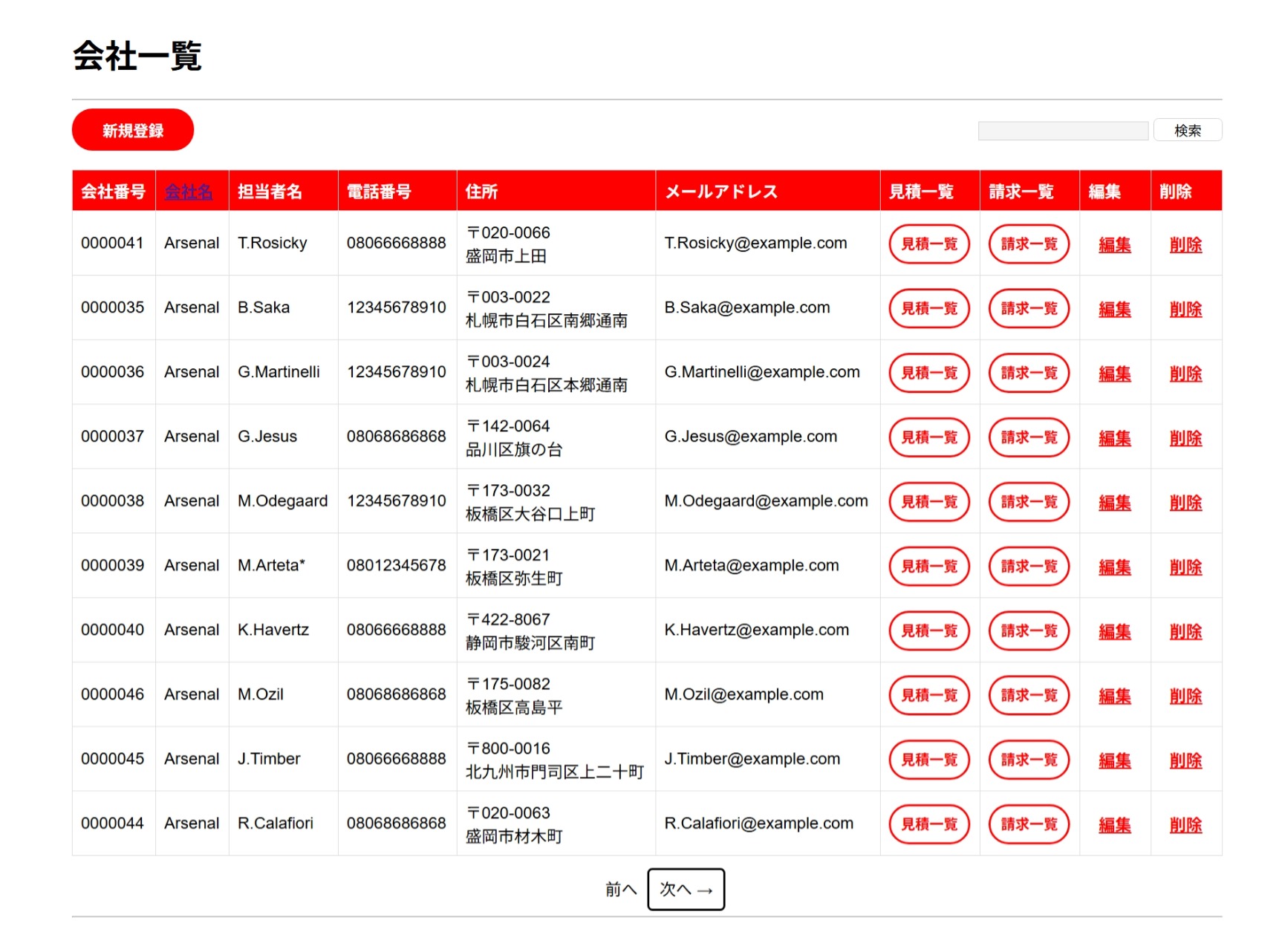Delete the M.Ozil row
The width and height of the screenshot is (1279, 952).
pyautogui.click(x=1185, y=696)
